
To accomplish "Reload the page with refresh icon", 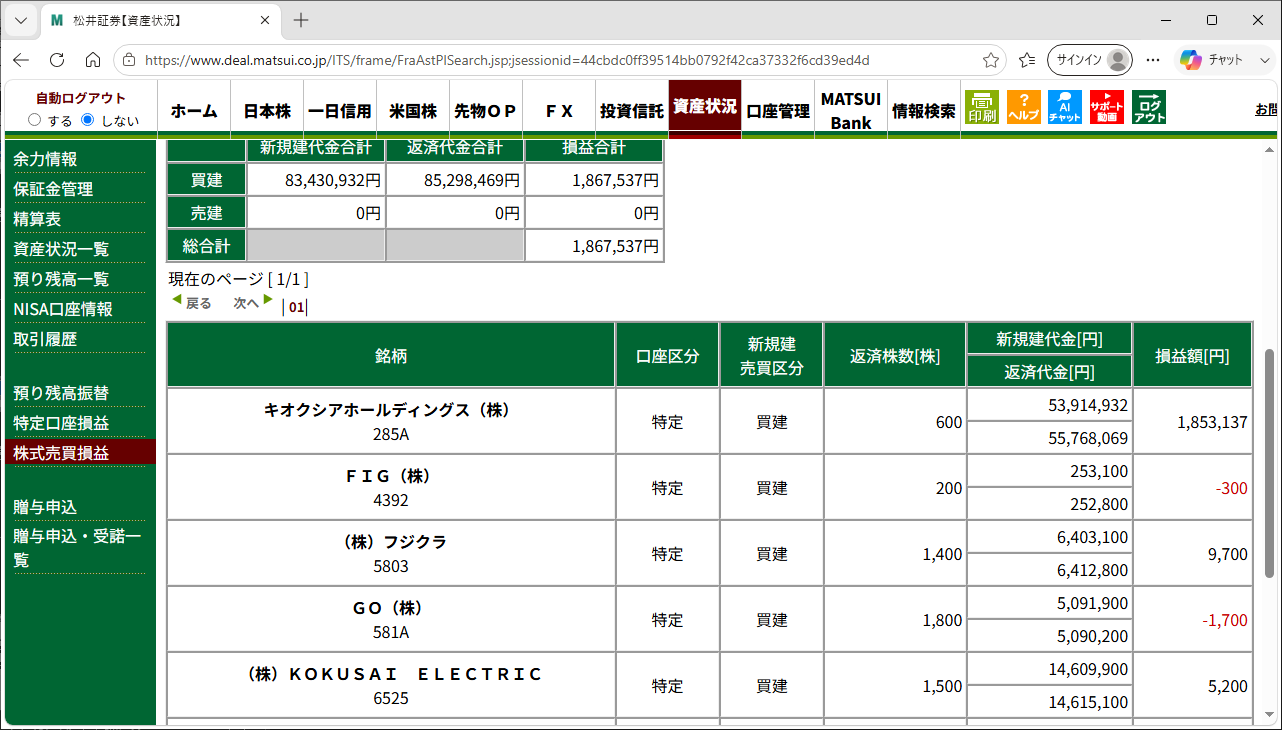I will tap(57, 60).
